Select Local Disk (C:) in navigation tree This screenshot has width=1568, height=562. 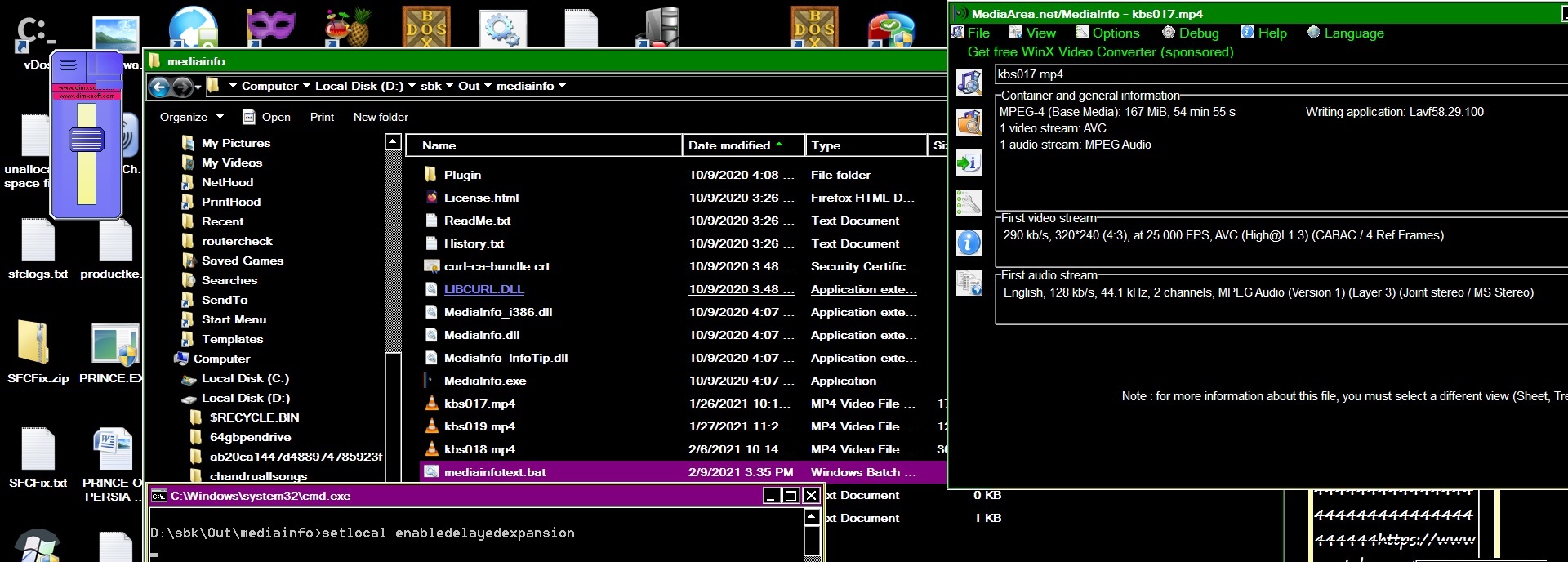[245, 378]
